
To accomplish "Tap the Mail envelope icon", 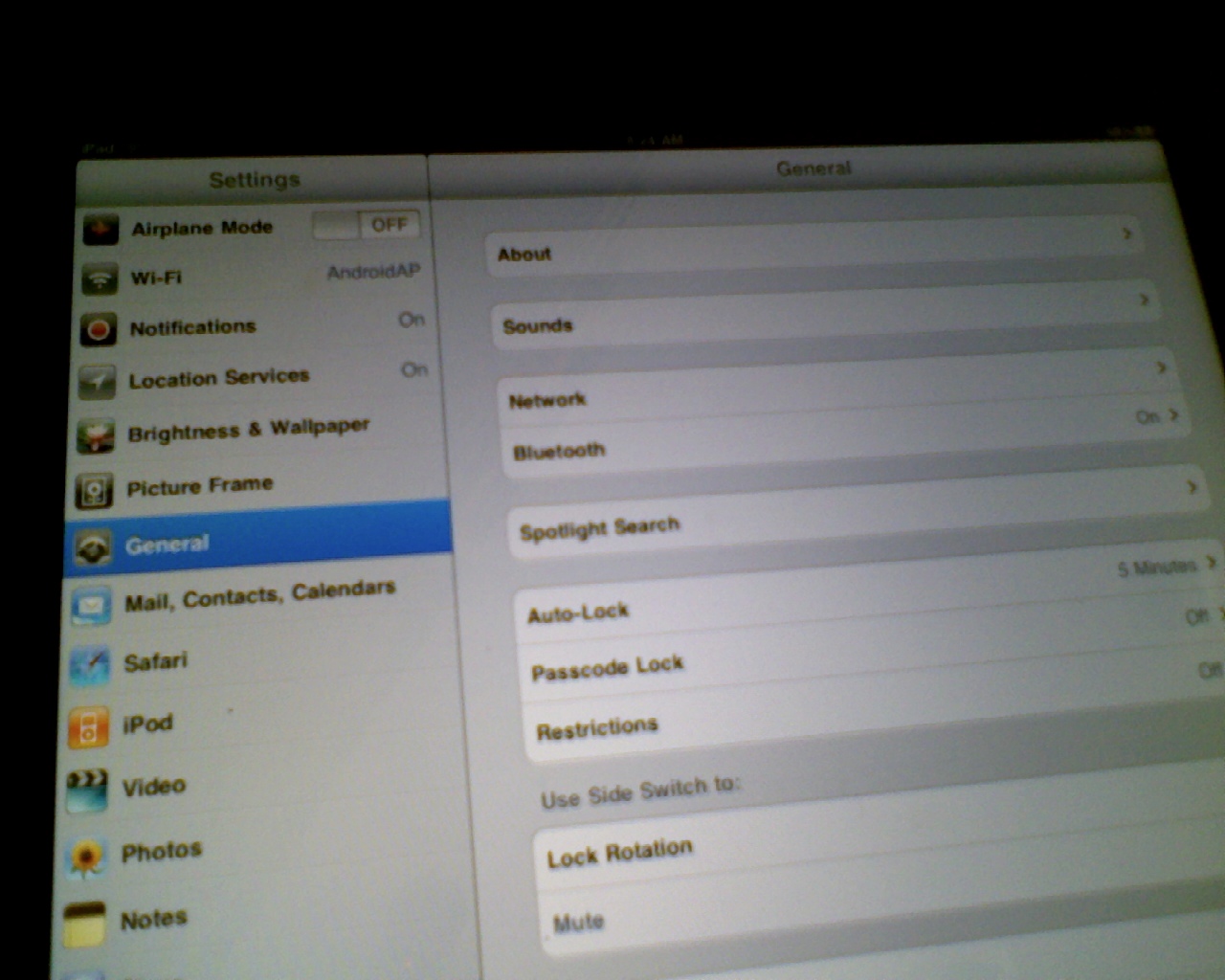I will pos(91,606).
